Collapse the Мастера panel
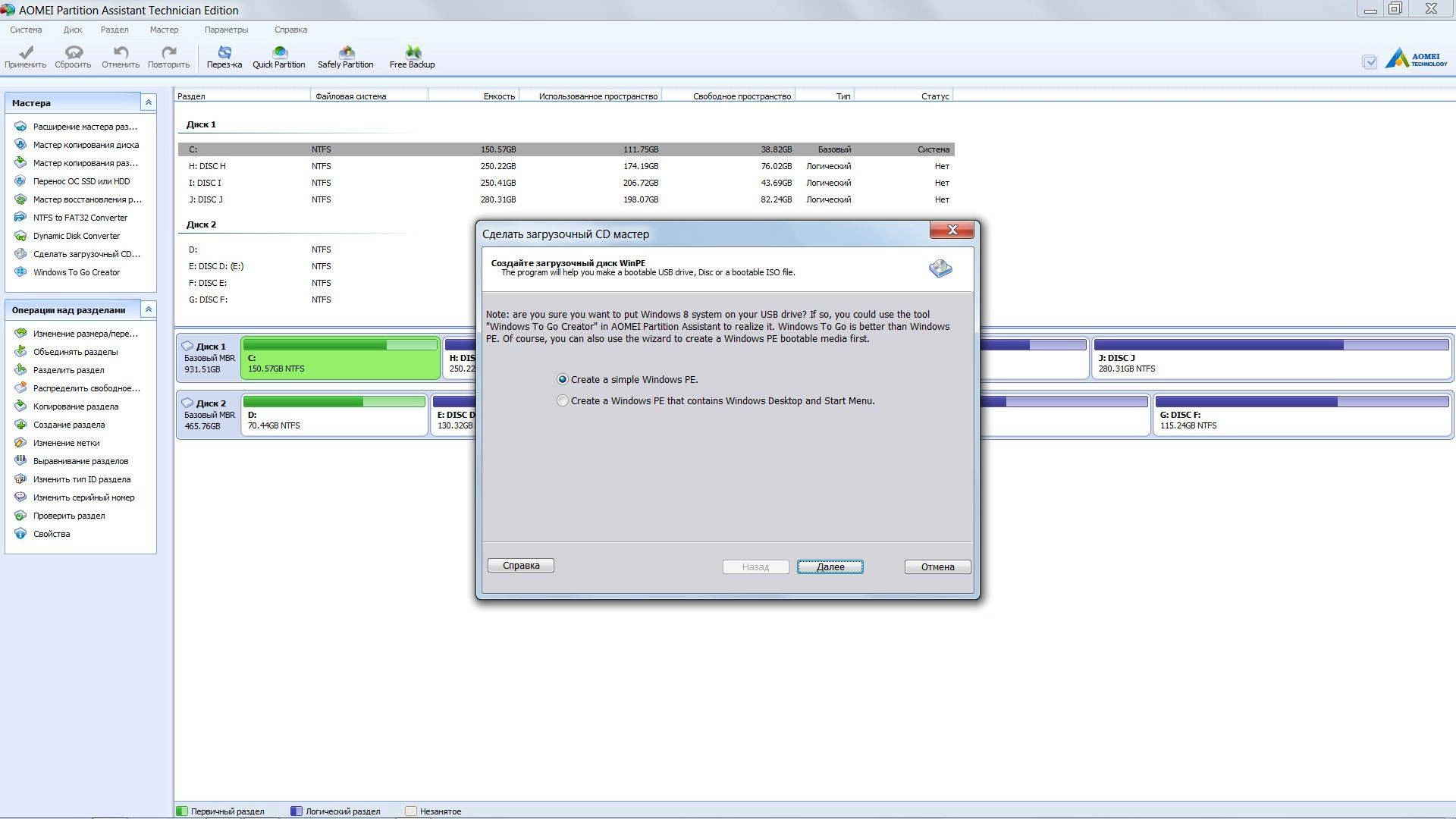This screenshot has width=1456, height=819. (149, 102)
